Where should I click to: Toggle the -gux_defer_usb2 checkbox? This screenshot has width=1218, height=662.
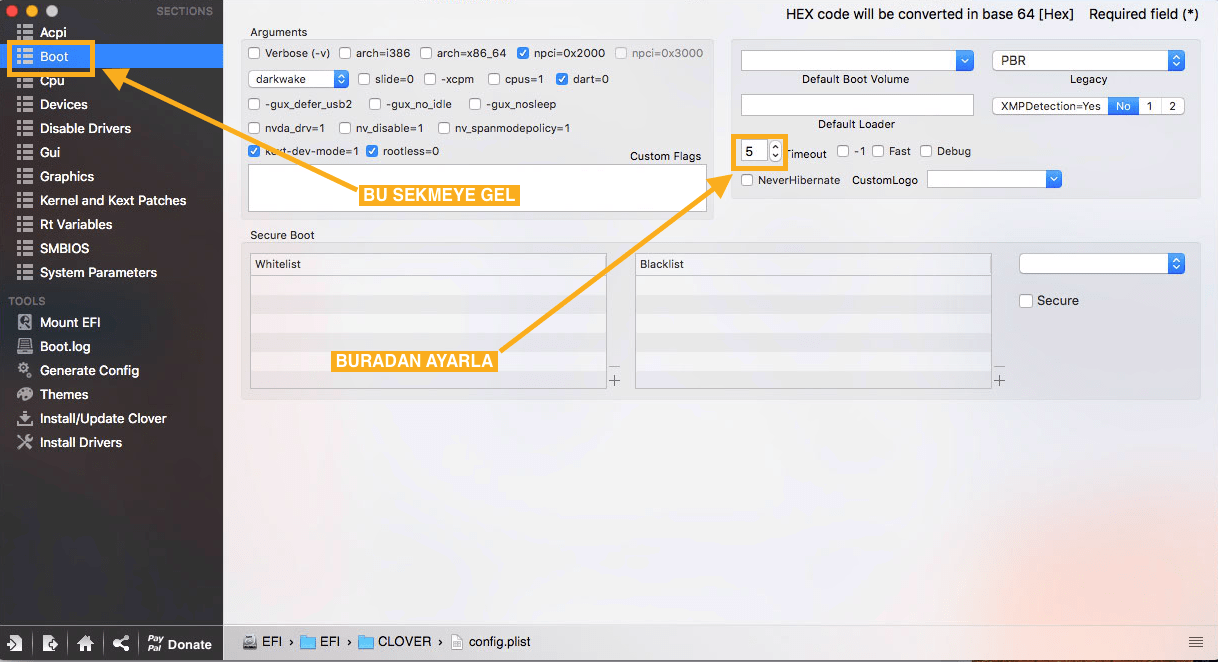click(x=255, y=104)
